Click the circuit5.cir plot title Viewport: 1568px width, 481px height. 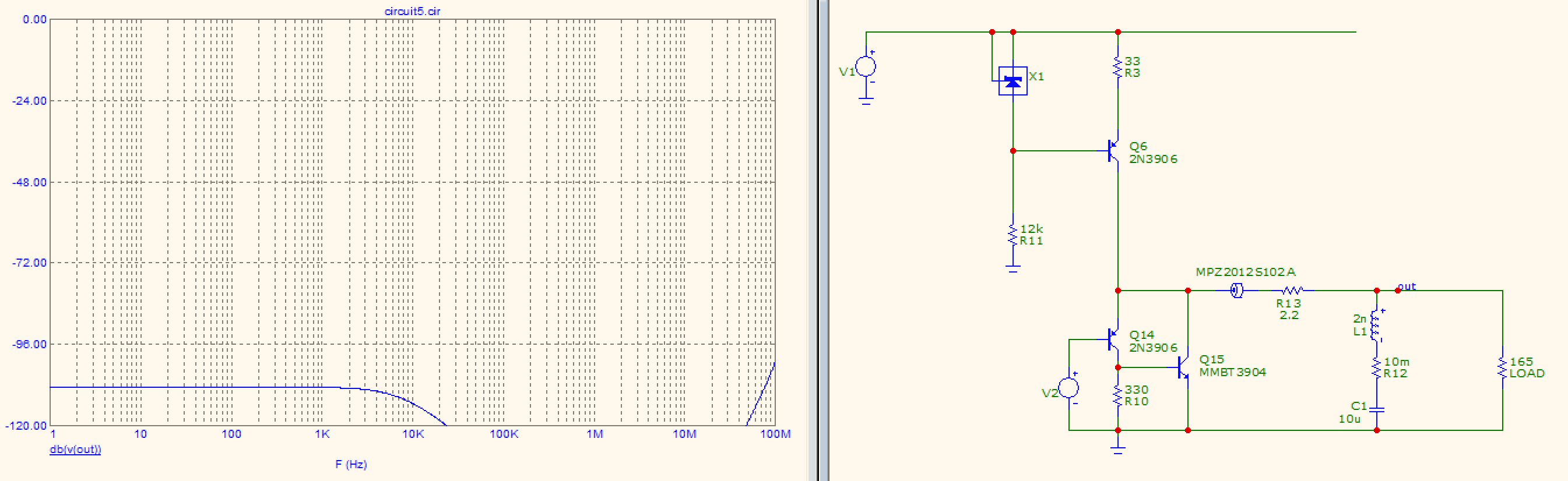[x=412, y=11]
